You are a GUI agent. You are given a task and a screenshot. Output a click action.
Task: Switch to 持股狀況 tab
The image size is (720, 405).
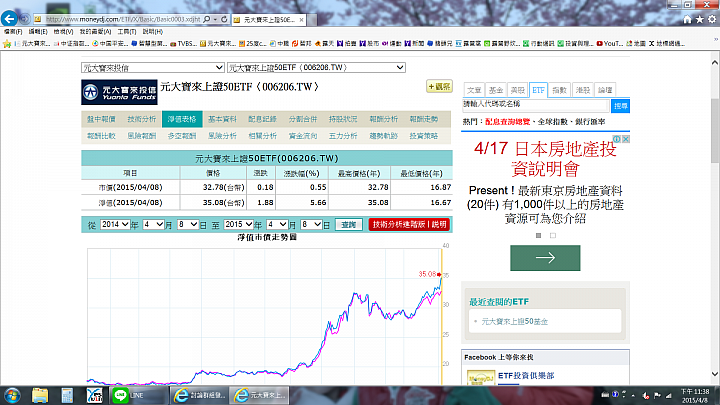pos(343,119)
